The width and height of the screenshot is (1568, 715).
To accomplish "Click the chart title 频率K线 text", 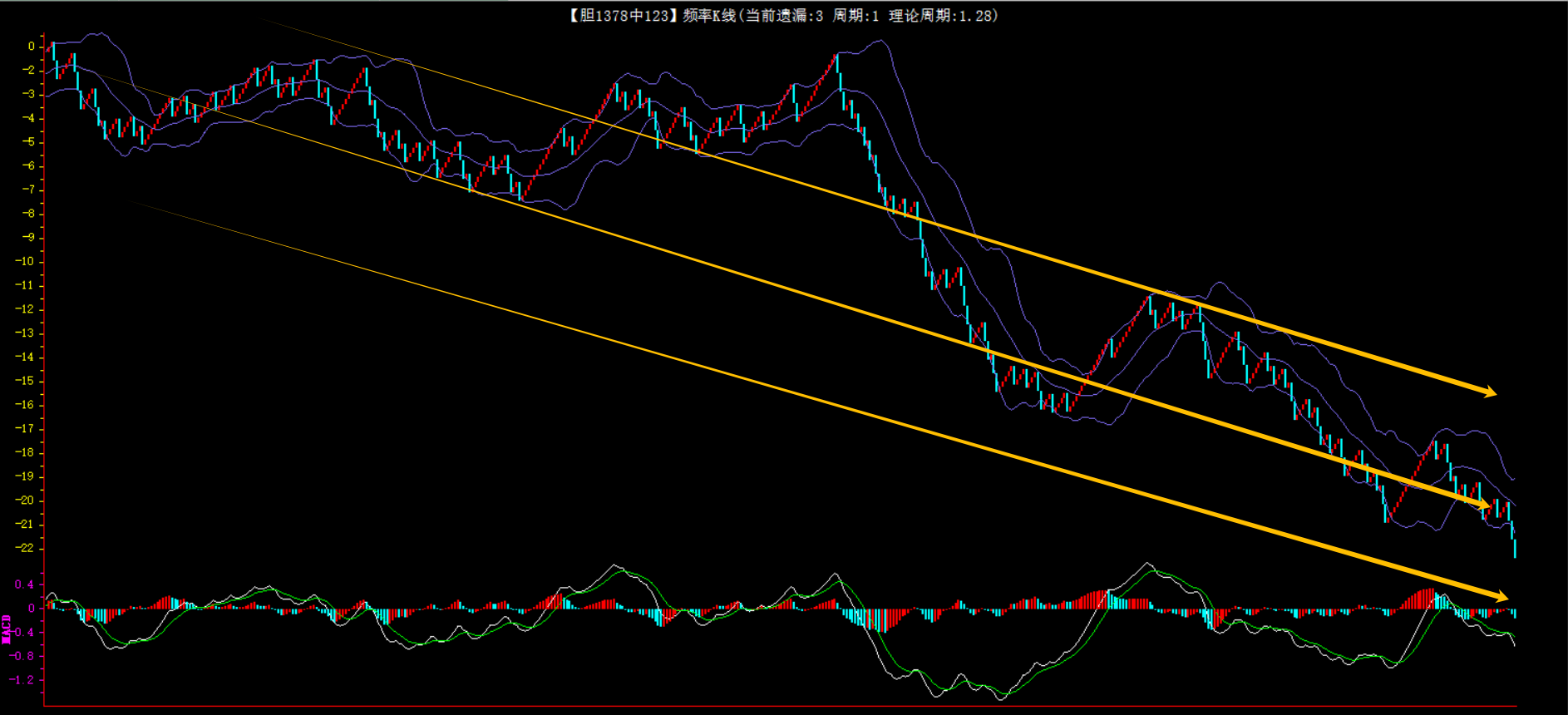I will (x=709, y=16).
